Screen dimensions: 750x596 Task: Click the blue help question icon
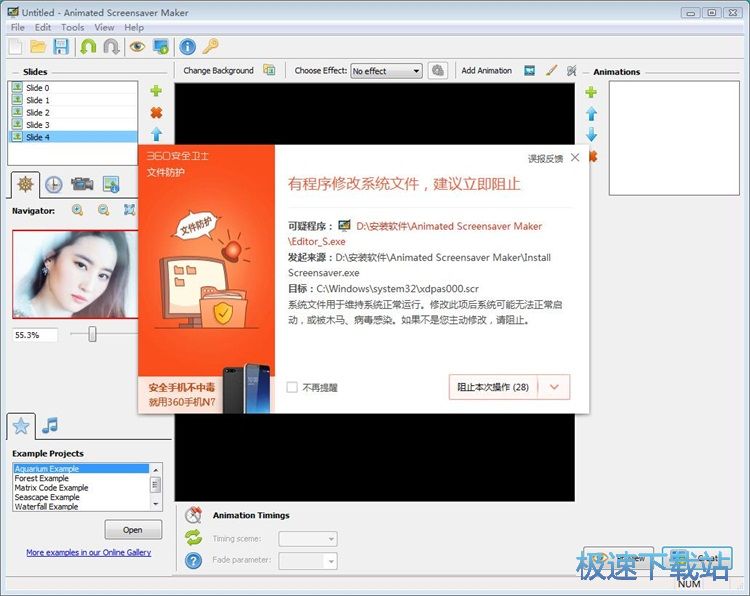pyautogui.click(x=193, y=560)
